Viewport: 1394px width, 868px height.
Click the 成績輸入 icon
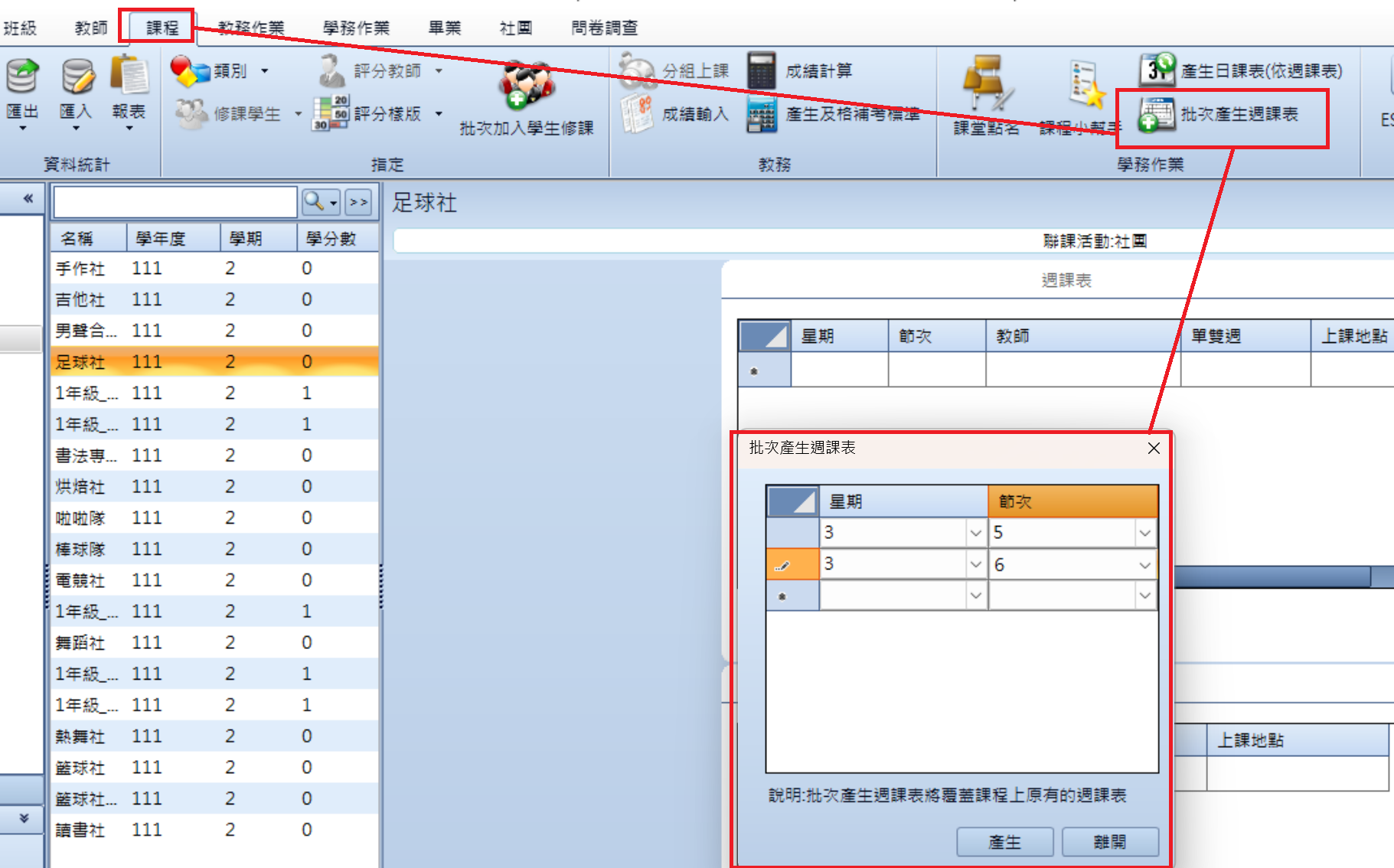tap(637, 113)
